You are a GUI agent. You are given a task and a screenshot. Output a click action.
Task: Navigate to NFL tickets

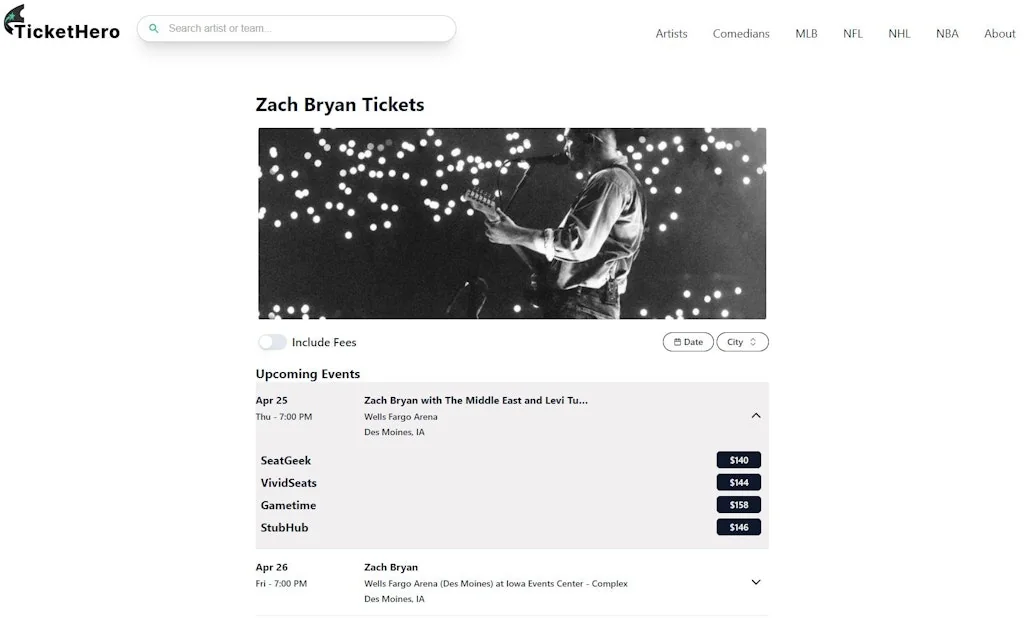click(x=852, y=33)
